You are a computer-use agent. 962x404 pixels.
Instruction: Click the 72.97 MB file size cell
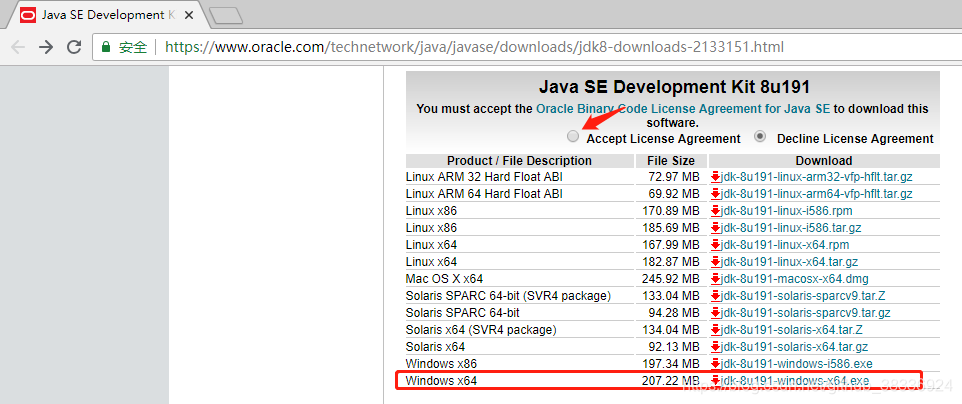click(674, 177)
